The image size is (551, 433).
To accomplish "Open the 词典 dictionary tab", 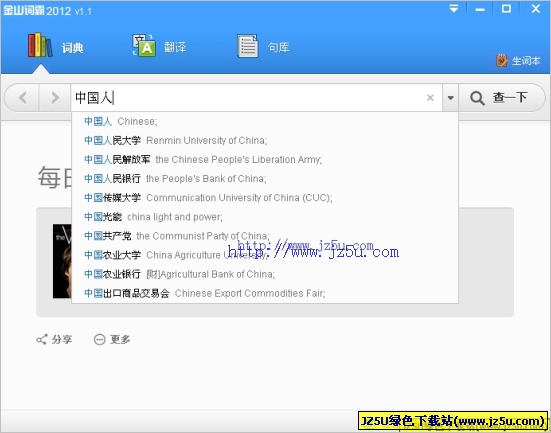I will (x=56, y=46).
